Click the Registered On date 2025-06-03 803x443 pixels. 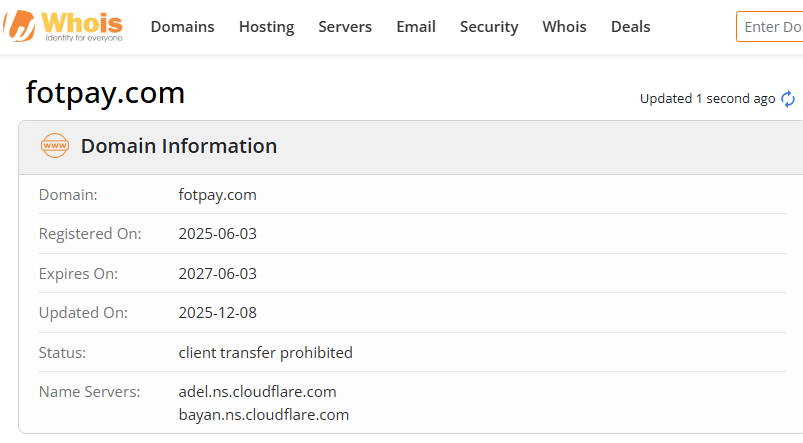pyautogui.click(x=218, y=234)
